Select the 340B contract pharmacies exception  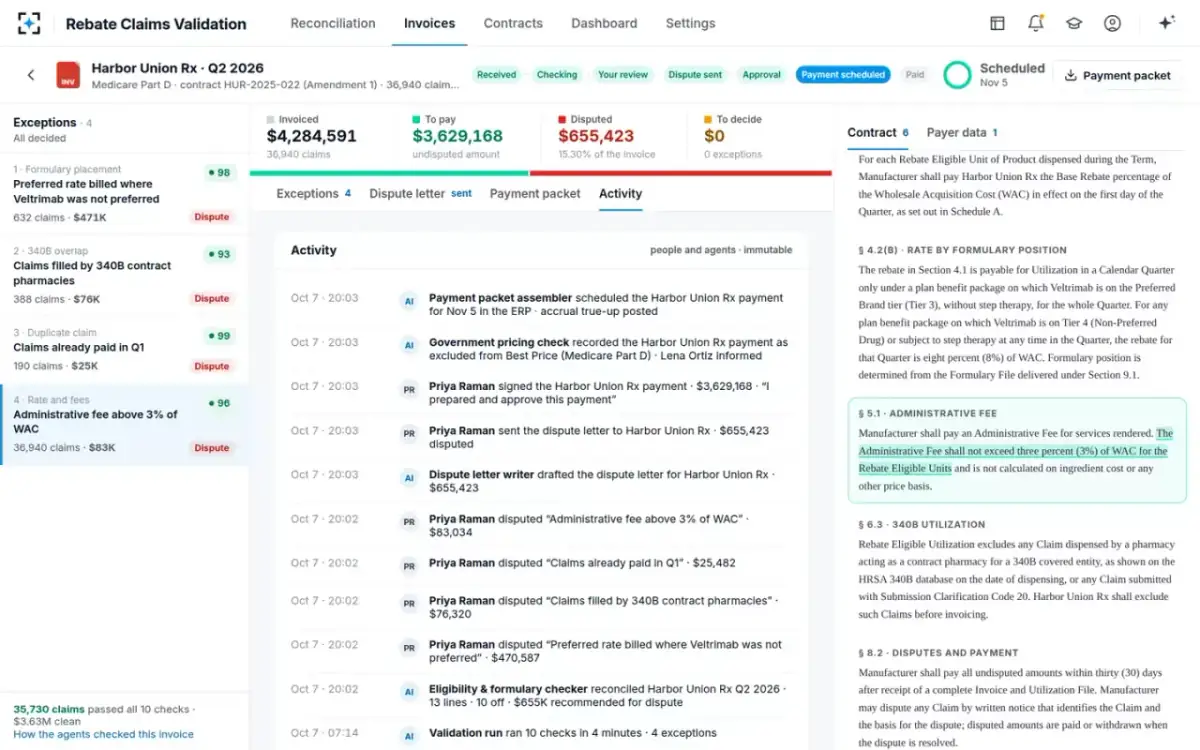pos(124,275)
